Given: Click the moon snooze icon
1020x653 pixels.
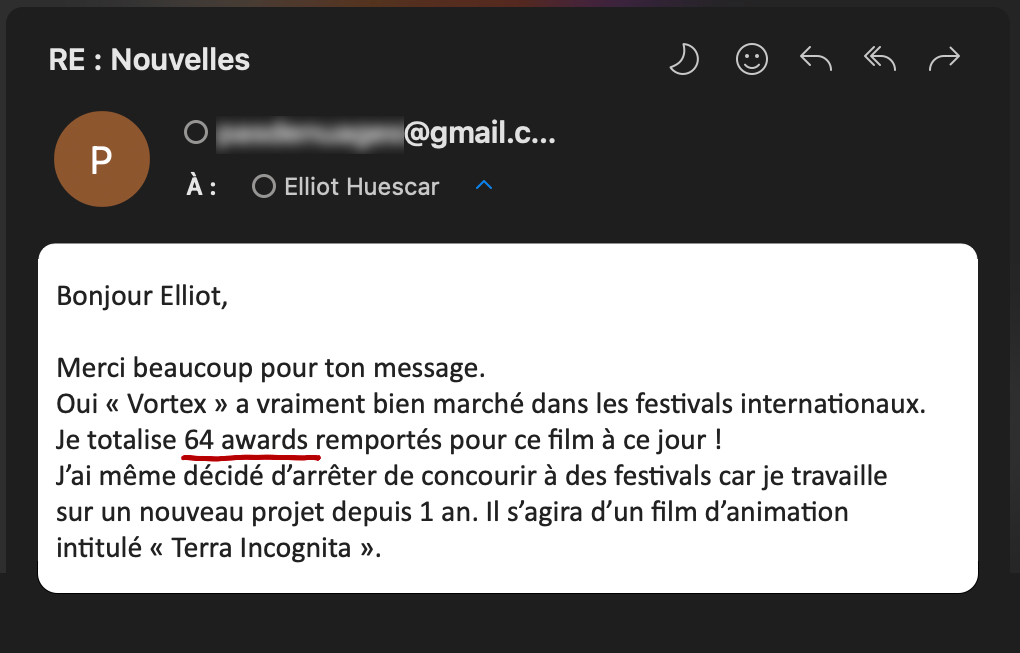Looking at the screenshot, I should (684, 60).
